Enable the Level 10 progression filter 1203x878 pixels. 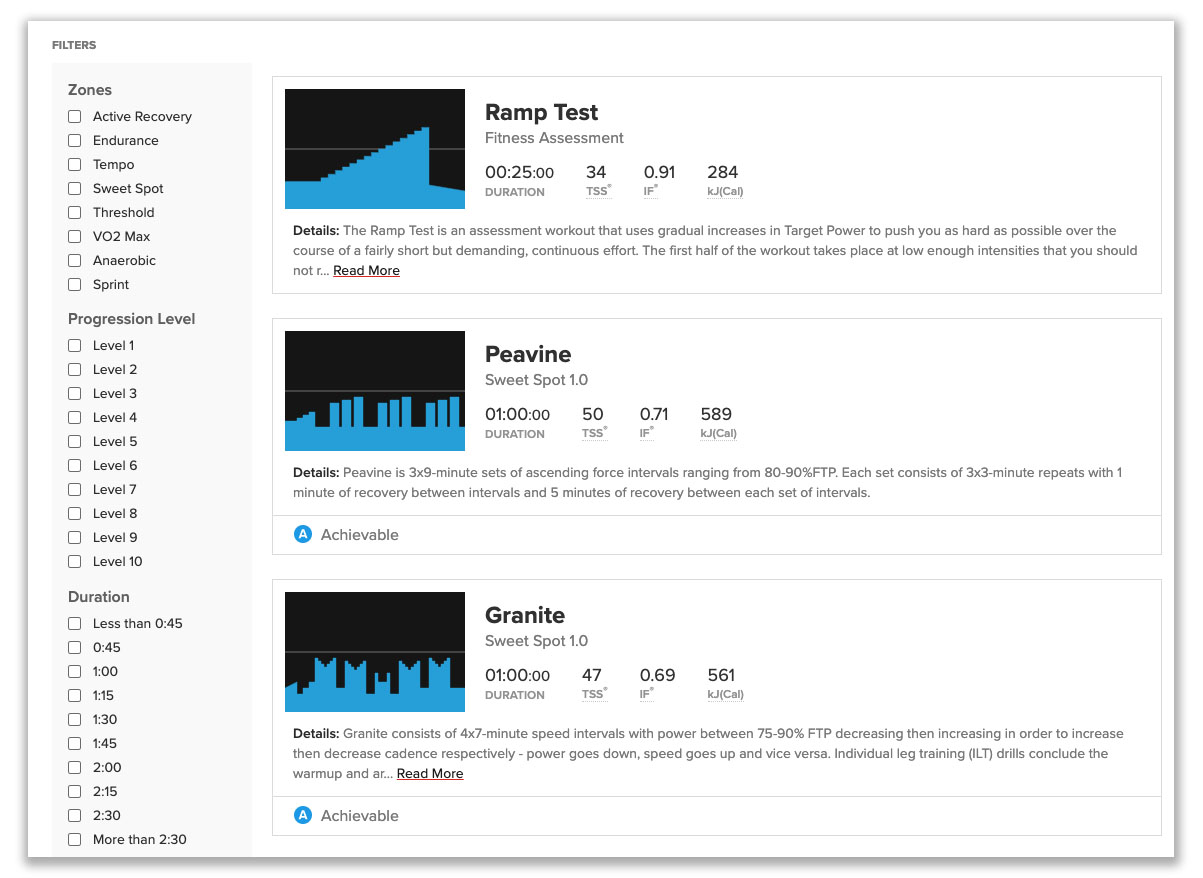point(74,561)
